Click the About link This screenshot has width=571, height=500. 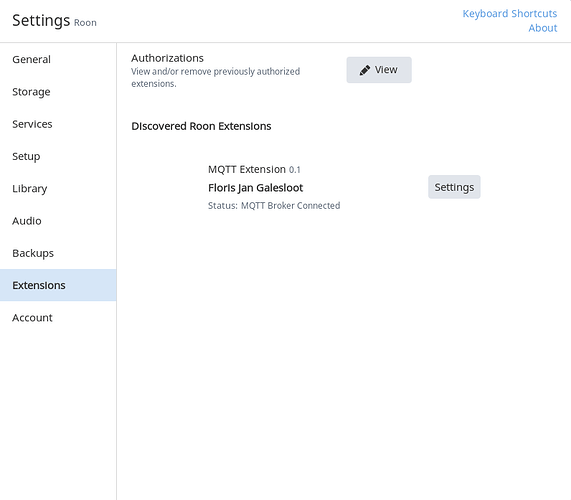pyautogui.click(x=543, y=28)
